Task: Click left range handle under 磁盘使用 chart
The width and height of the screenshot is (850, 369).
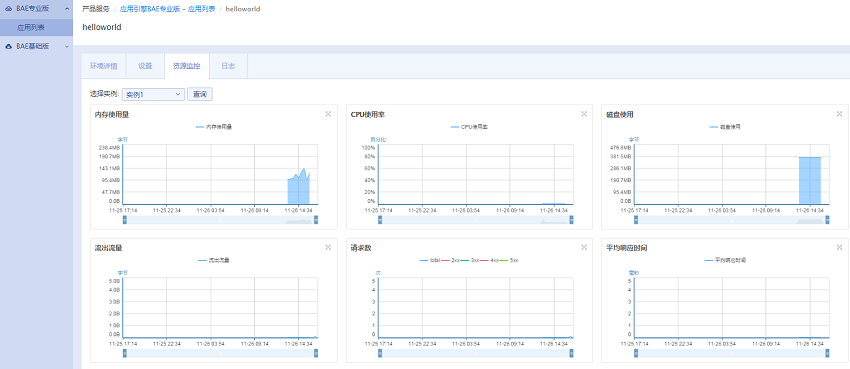Action: 636,219
